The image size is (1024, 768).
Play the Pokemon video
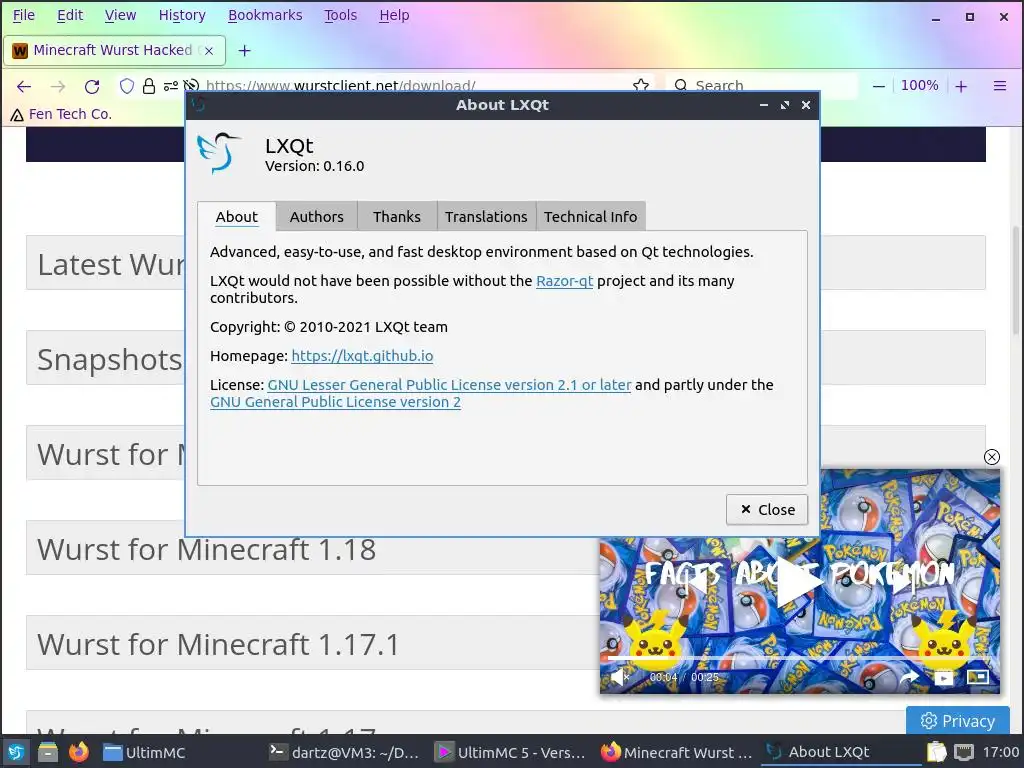(x=799, y=581)
